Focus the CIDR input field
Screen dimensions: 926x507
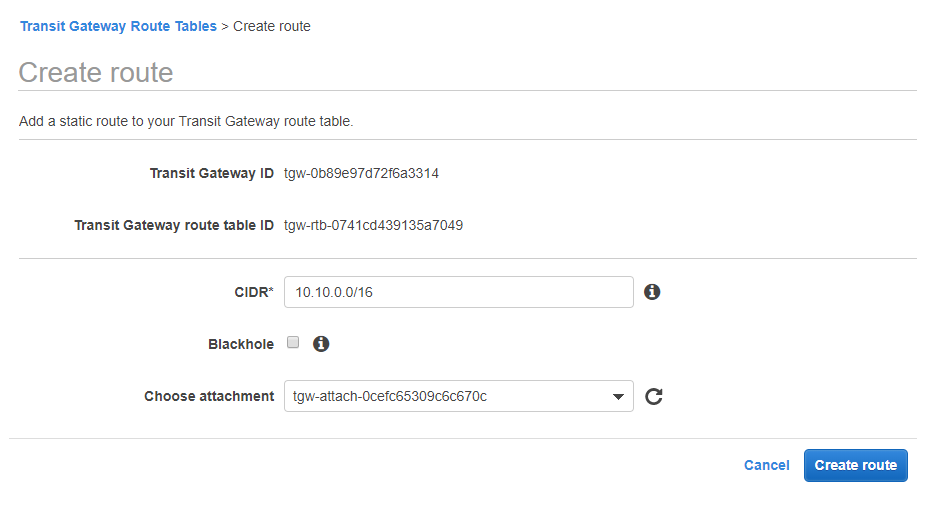click(458, 292)
